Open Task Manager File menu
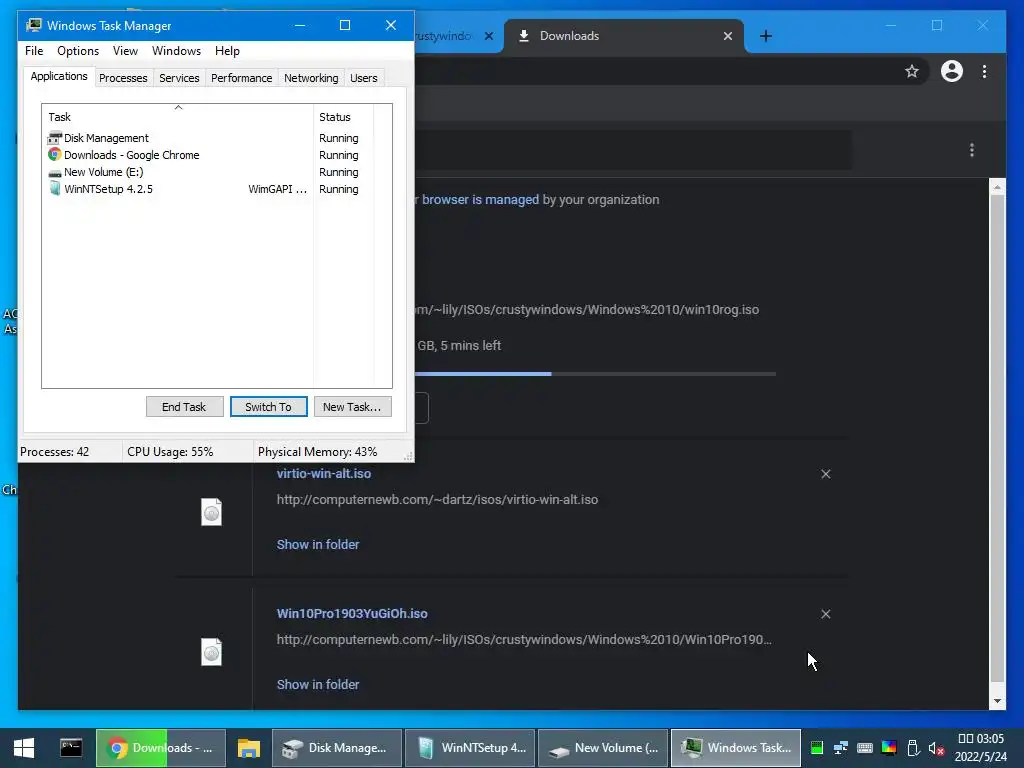This screenshot has height=768, width=1024. click(34, 51)
